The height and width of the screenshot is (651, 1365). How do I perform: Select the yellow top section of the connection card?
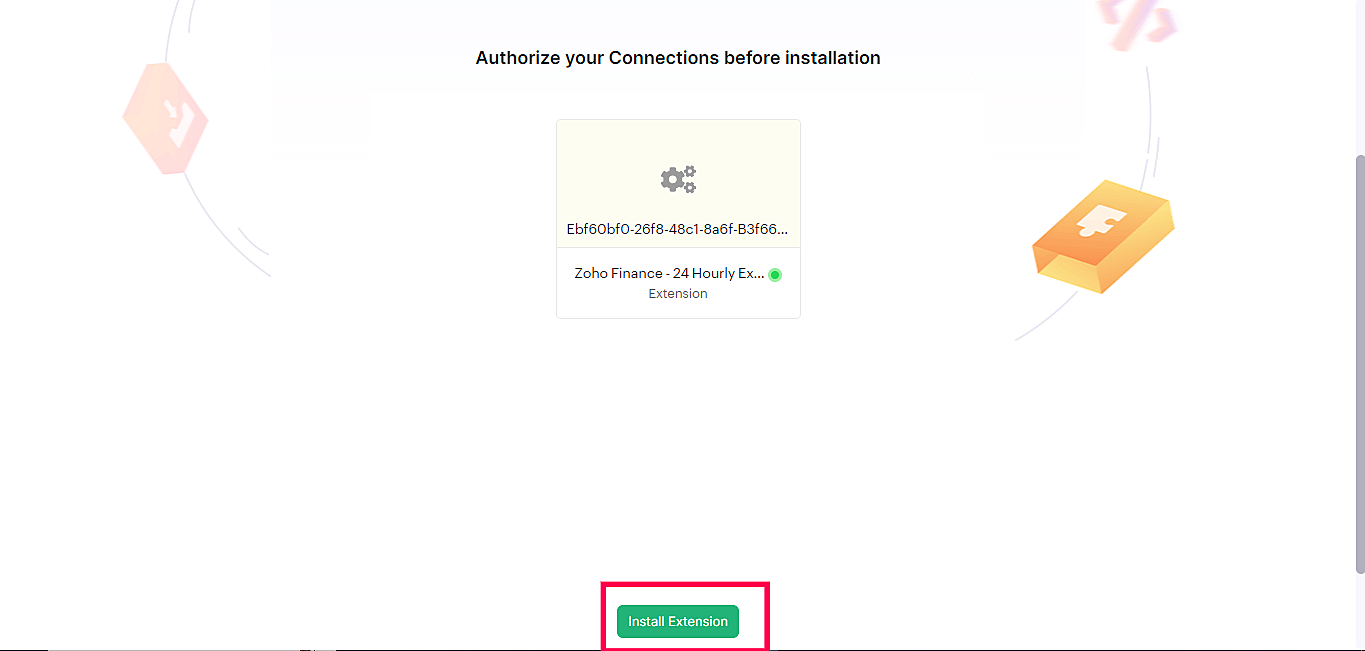[678, 184]
